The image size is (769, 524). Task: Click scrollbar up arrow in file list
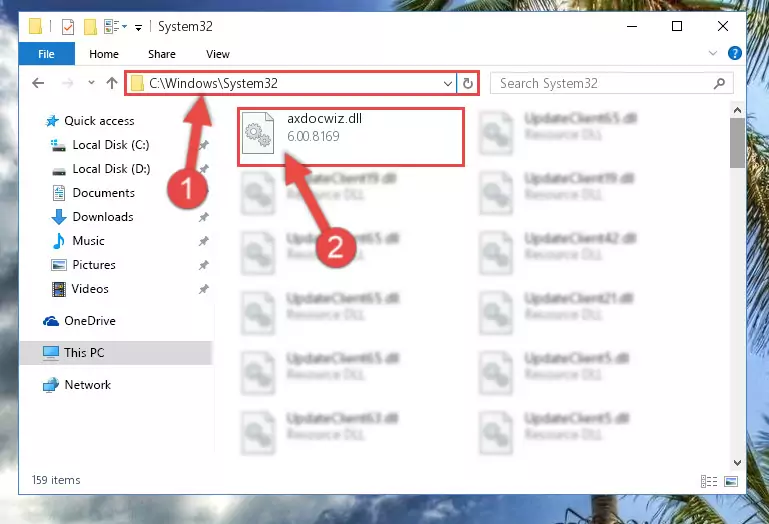pyautogui.click(x=737, y=110)
